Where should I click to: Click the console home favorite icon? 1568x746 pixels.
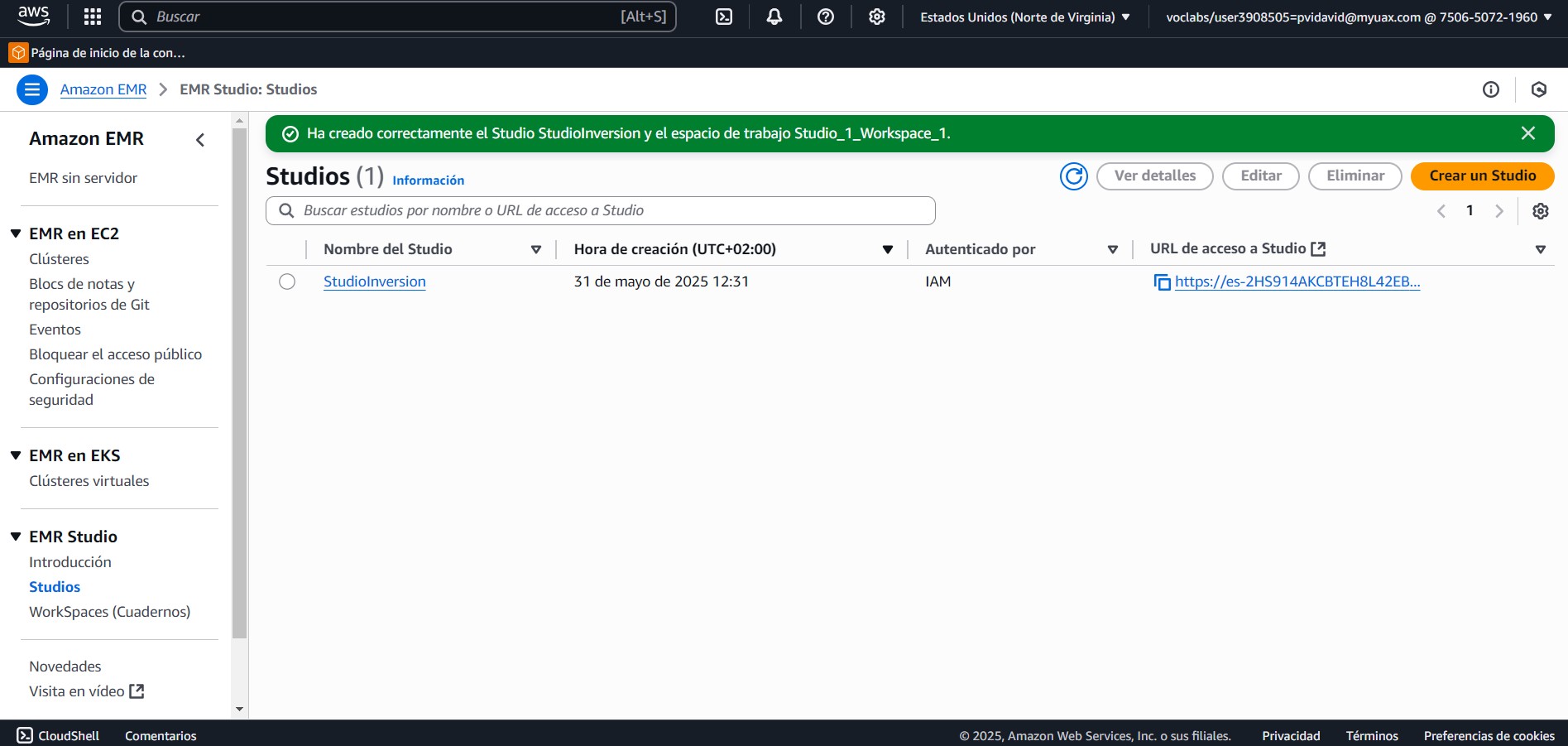pyautogui.click(x=18, y=53)
